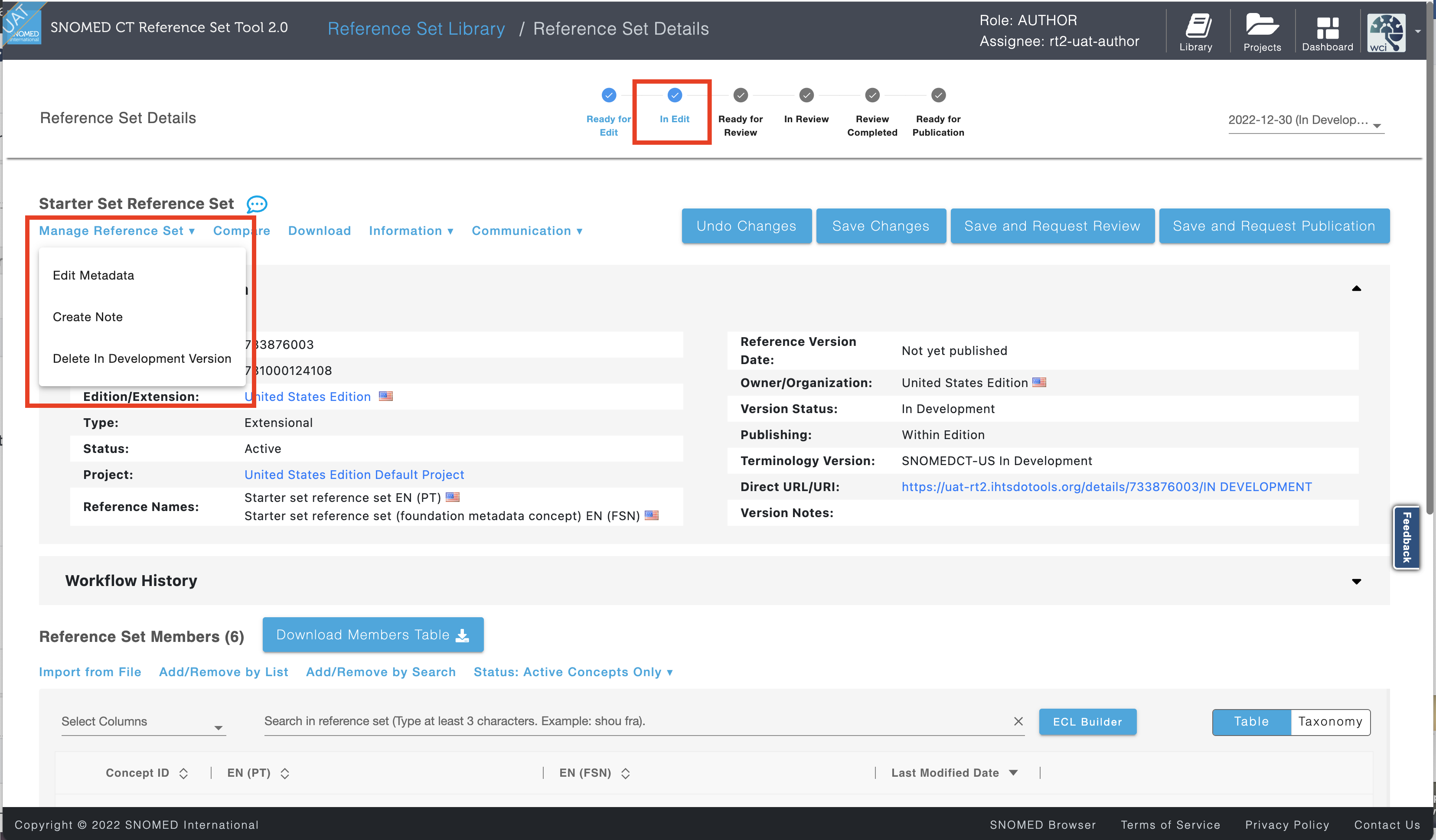Click the Undo Changes button
Screen dimensions: 1436x840
(747, 226)
